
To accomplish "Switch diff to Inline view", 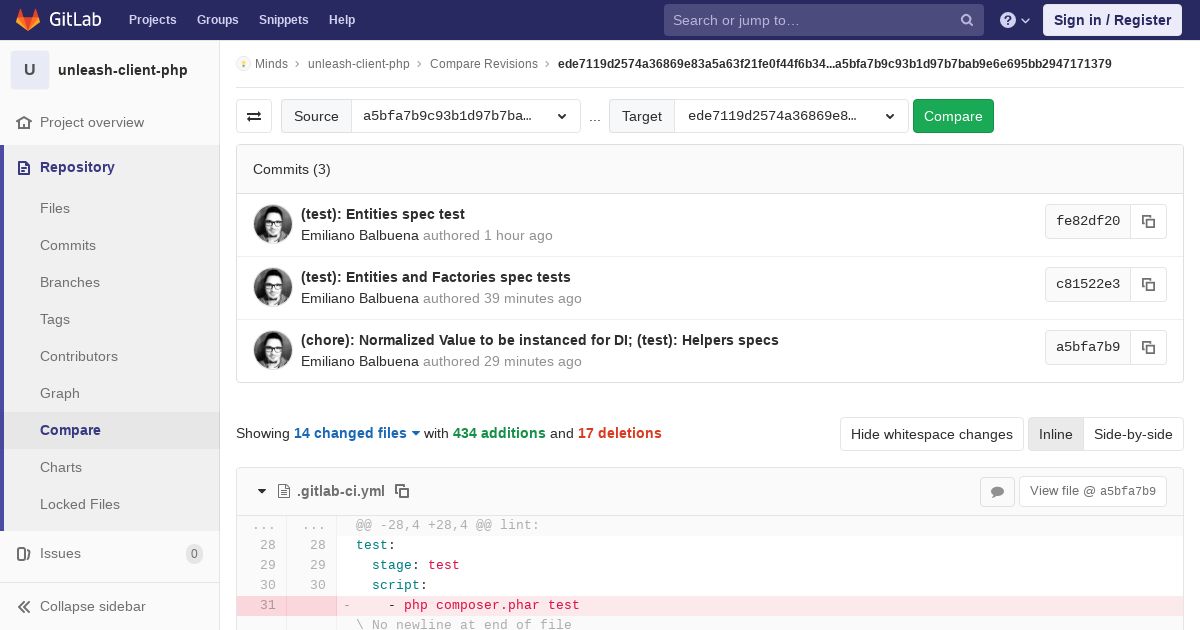I will (x=1055, y=434).
